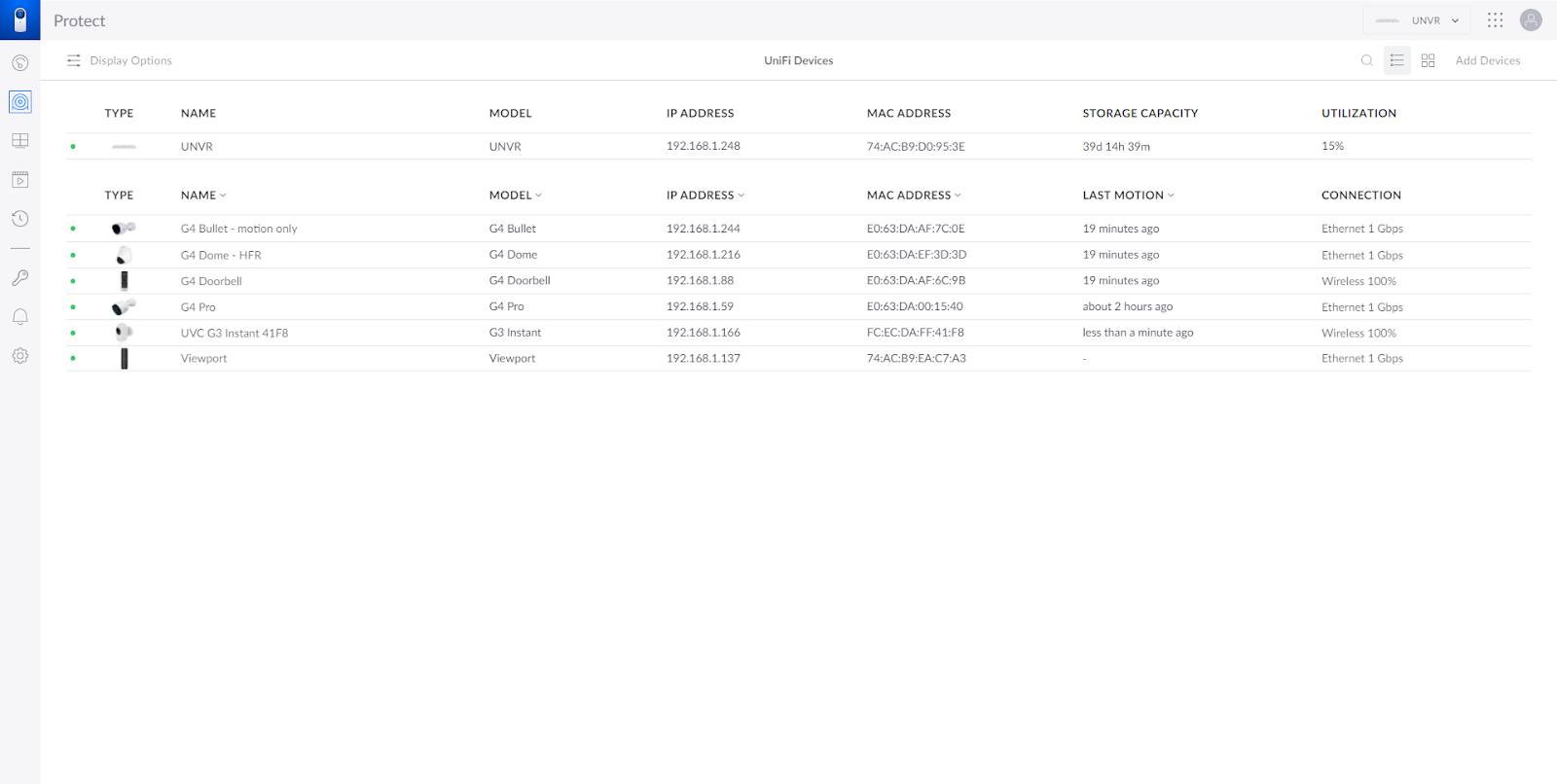Click IP address 192.168.1.248

click(x=703, y=146)
